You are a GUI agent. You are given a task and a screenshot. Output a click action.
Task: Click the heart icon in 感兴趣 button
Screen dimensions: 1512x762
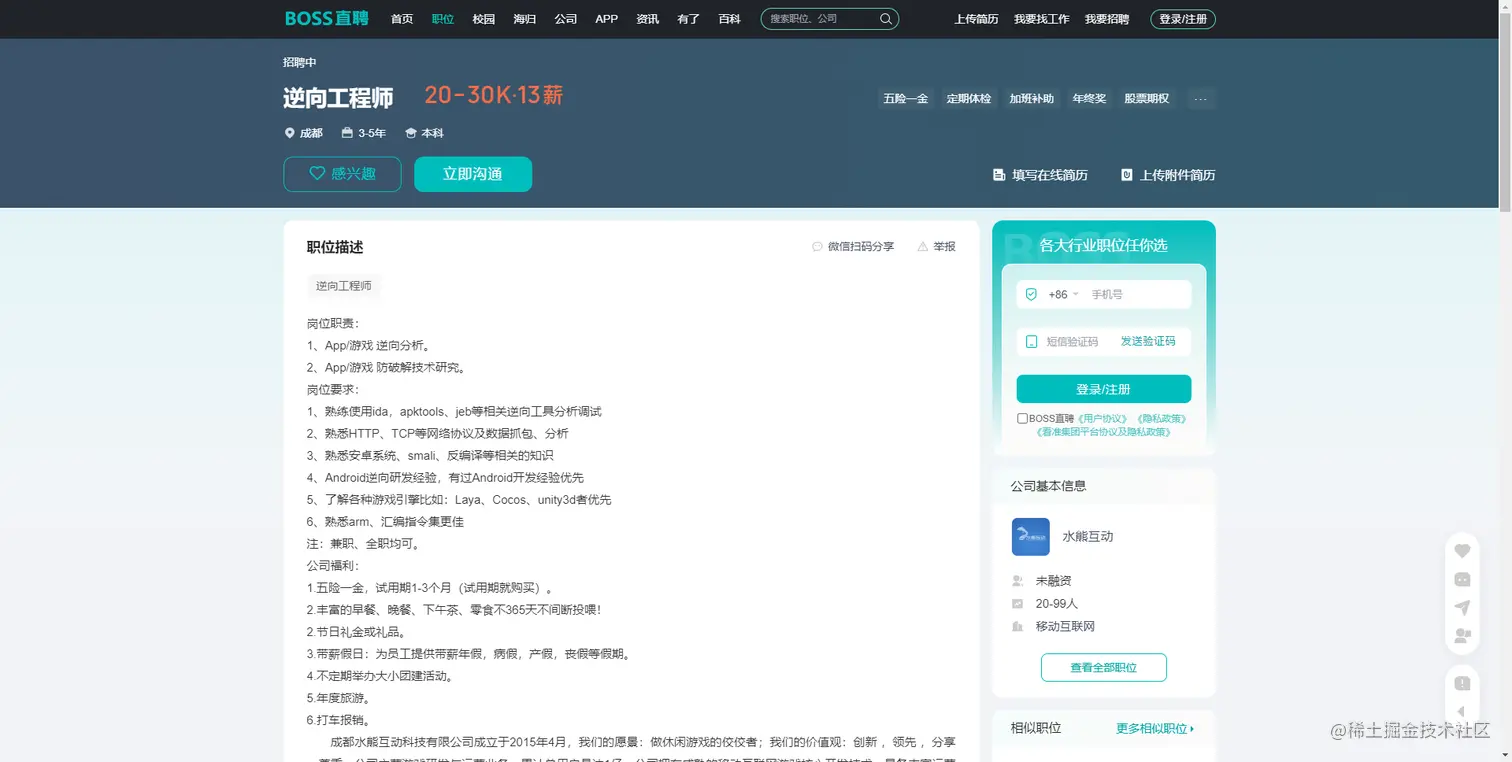point(317,173)
